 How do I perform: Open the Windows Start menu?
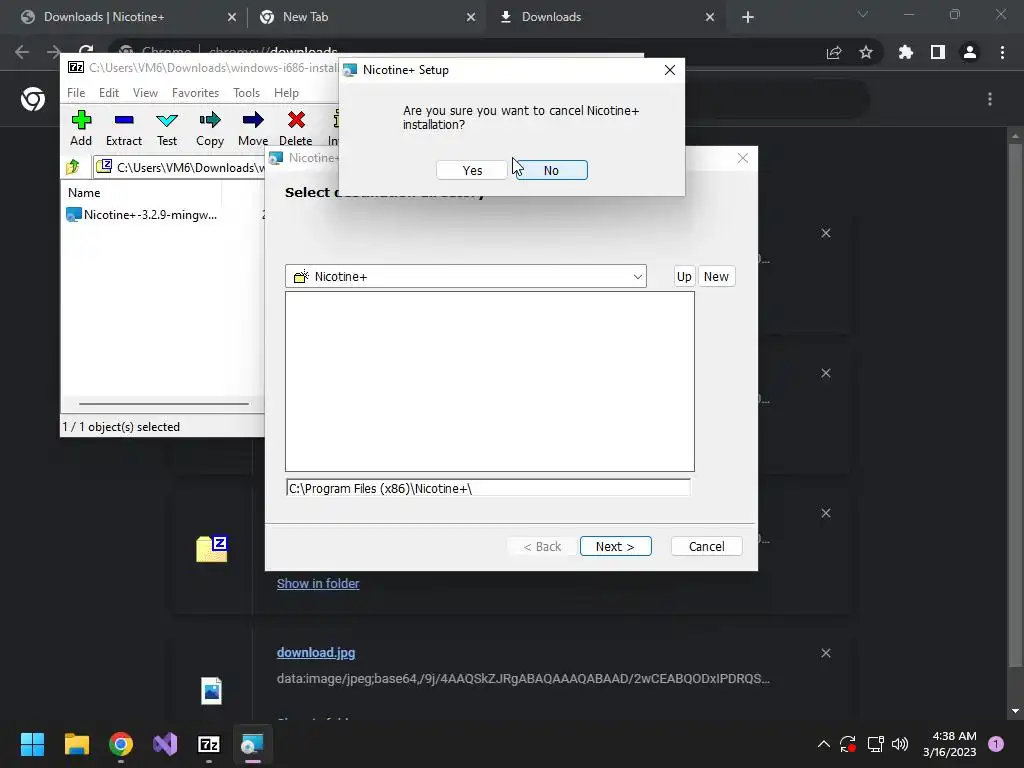tap(32, 744)
